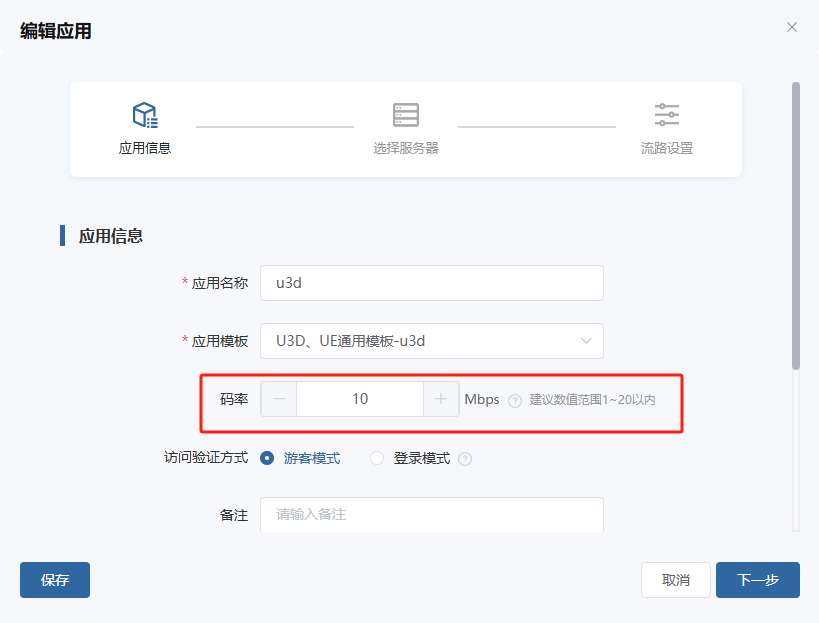This screenshot has width=819, height=623.
Task: Switch to the 选择服务器 step
Action: click(405, 130)
